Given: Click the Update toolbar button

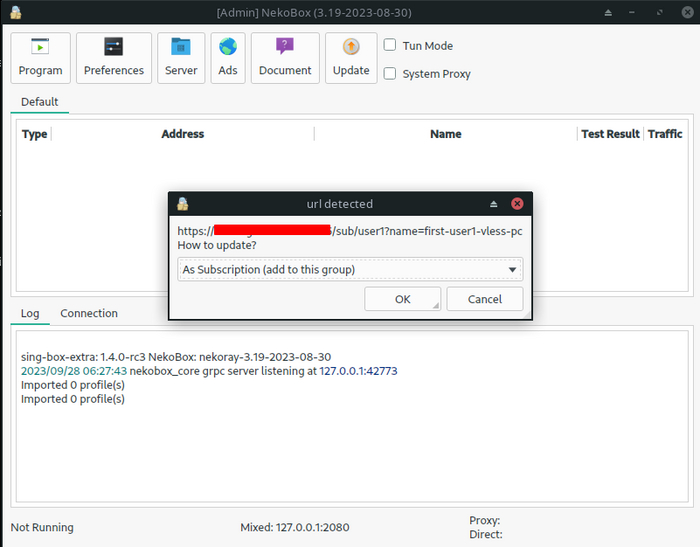Looking at the screenshot, I should (x=351, y=58).
